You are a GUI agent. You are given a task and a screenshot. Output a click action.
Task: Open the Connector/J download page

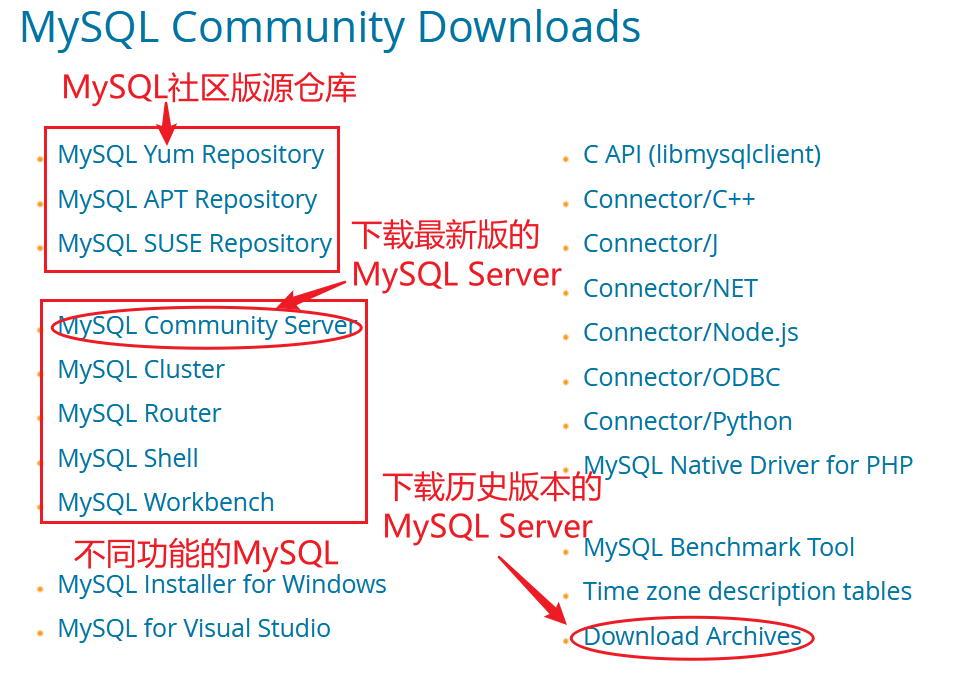tap(651, 243)
